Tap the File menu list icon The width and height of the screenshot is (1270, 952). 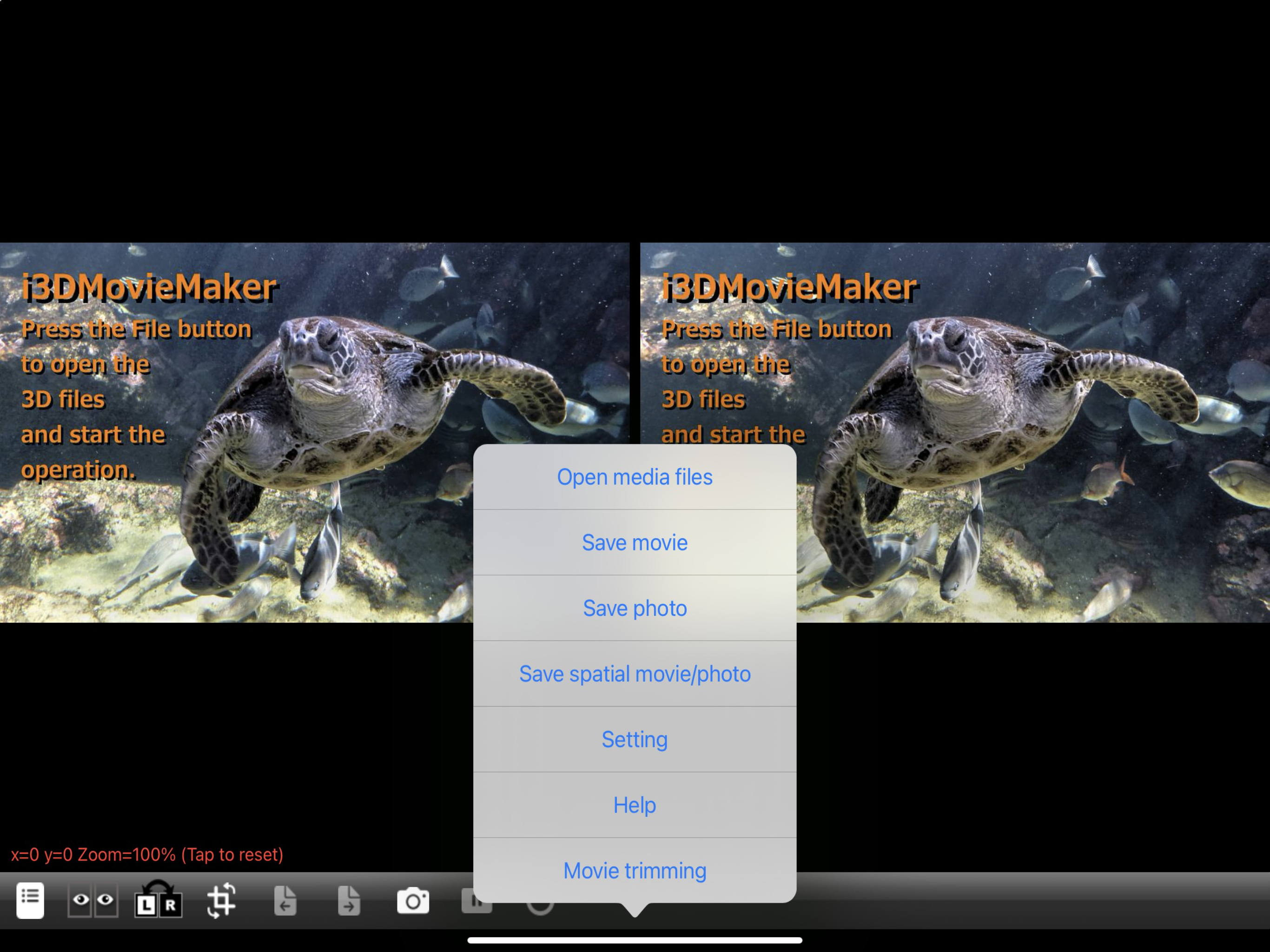30,900
